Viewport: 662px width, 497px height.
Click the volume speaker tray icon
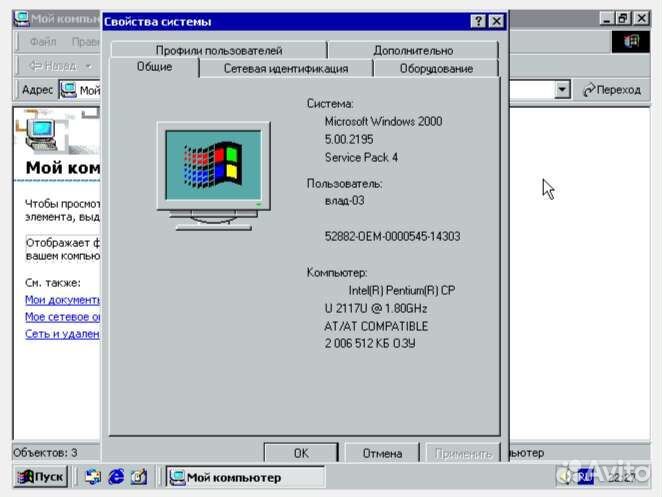tap(565, 477)
